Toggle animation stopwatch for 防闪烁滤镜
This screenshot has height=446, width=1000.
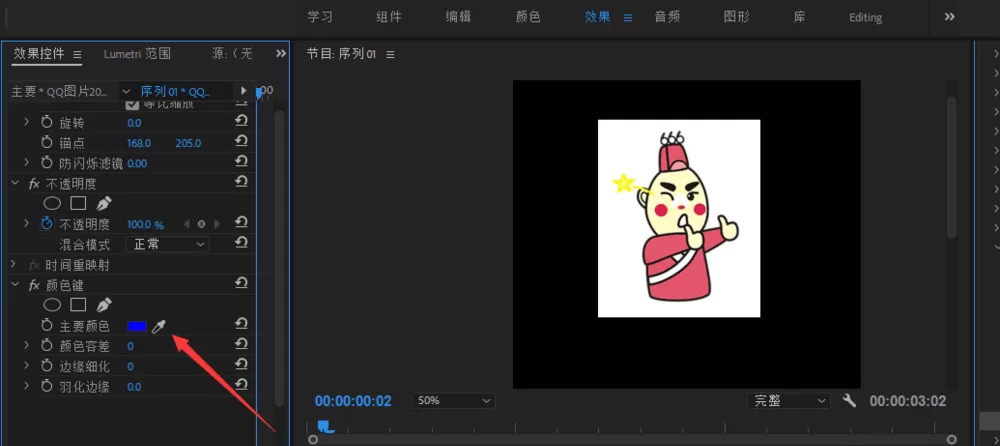(x=47, y=163)
